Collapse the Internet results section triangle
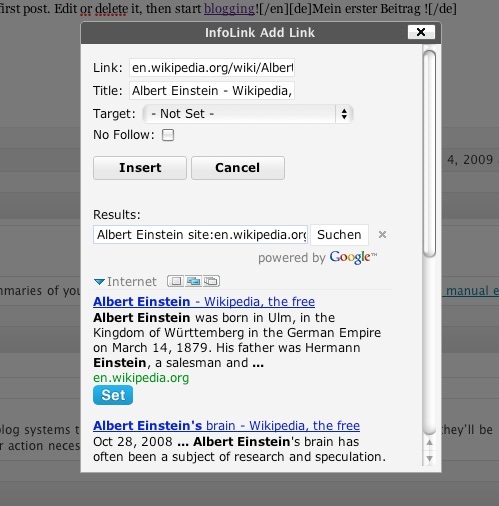Screen dimensions: 499x506 [99, 282]
